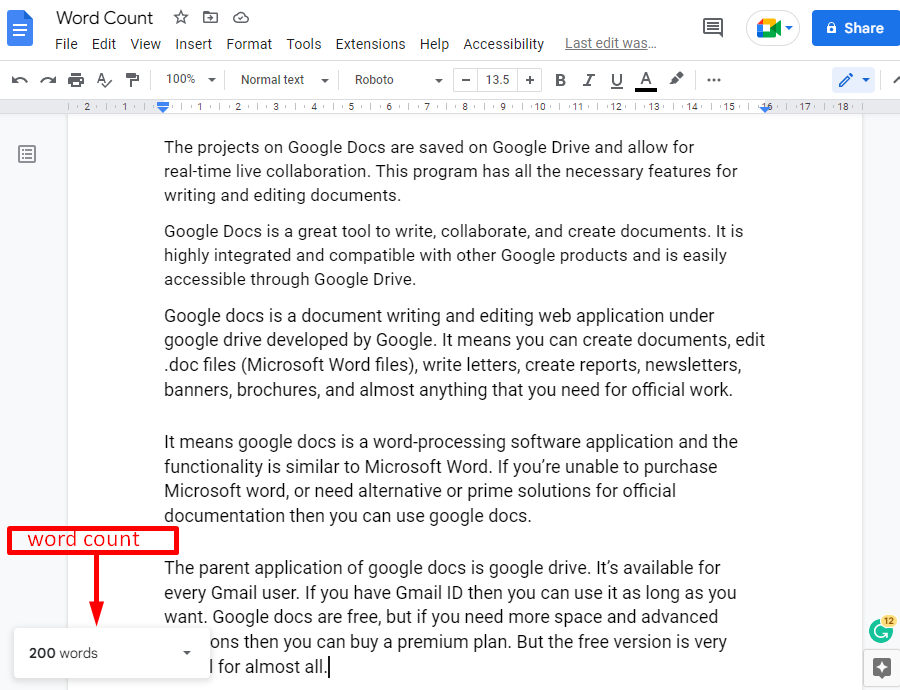The width and height of the screenshot is (900, 690).
Task: Star the Word Count document
Action: [181, 18]
